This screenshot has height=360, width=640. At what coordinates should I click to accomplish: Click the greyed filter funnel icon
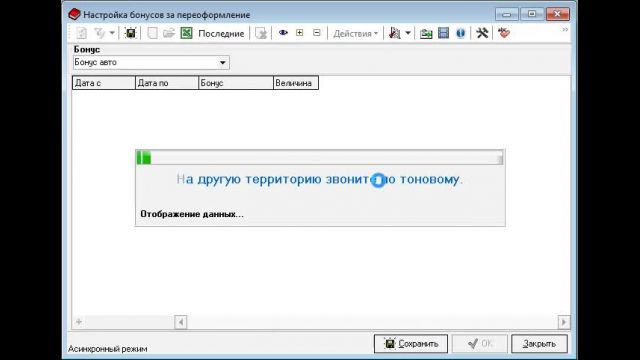pos(99,33)
